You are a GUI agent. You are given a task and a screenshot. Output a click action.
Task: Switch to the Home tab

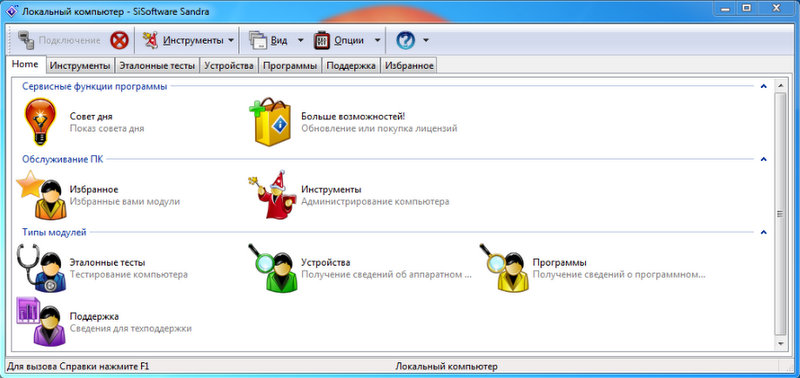tap(25, 64)
